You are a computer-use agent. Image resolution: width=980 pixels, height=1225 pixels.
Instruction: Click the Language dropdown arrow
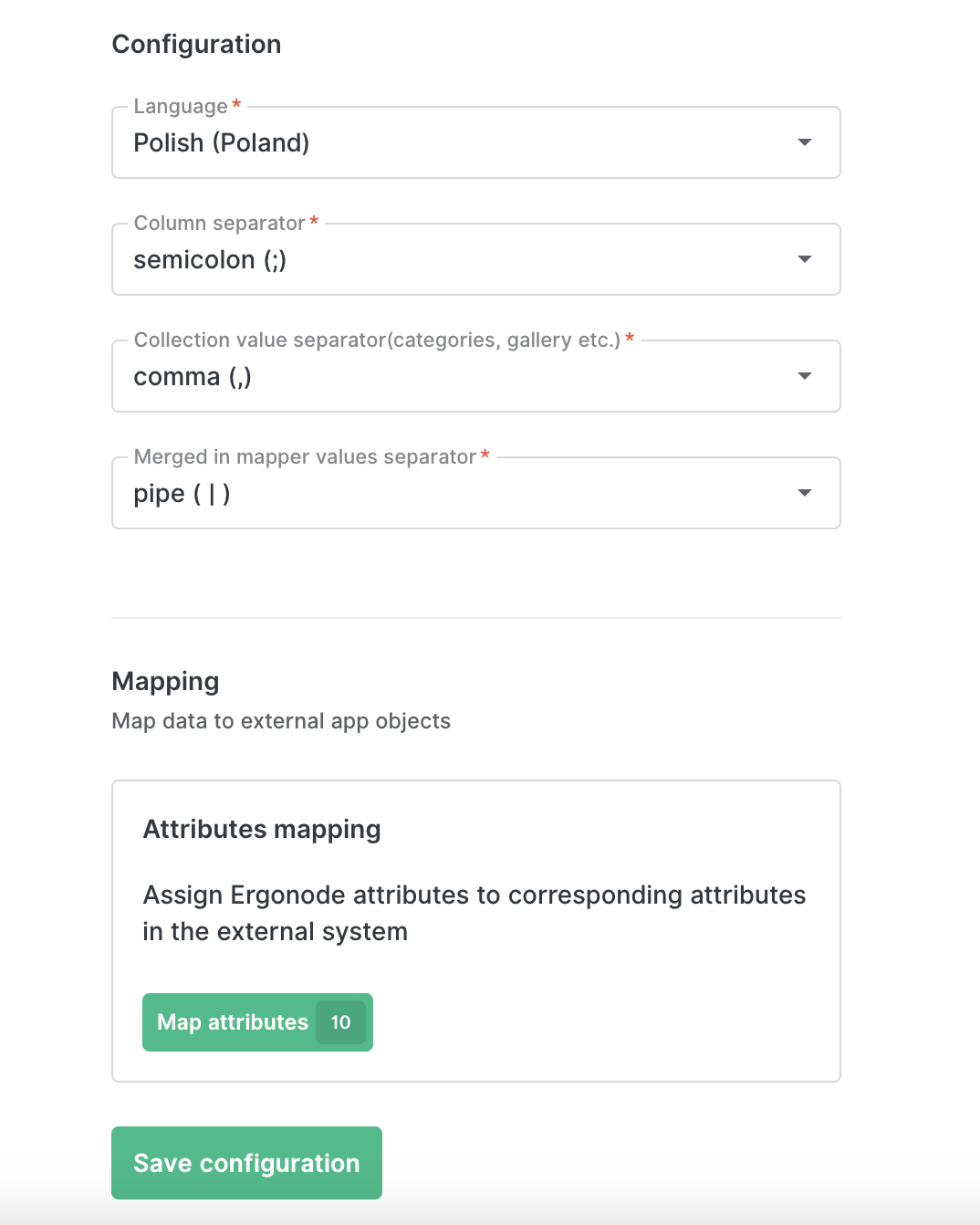tap(804, 142)
